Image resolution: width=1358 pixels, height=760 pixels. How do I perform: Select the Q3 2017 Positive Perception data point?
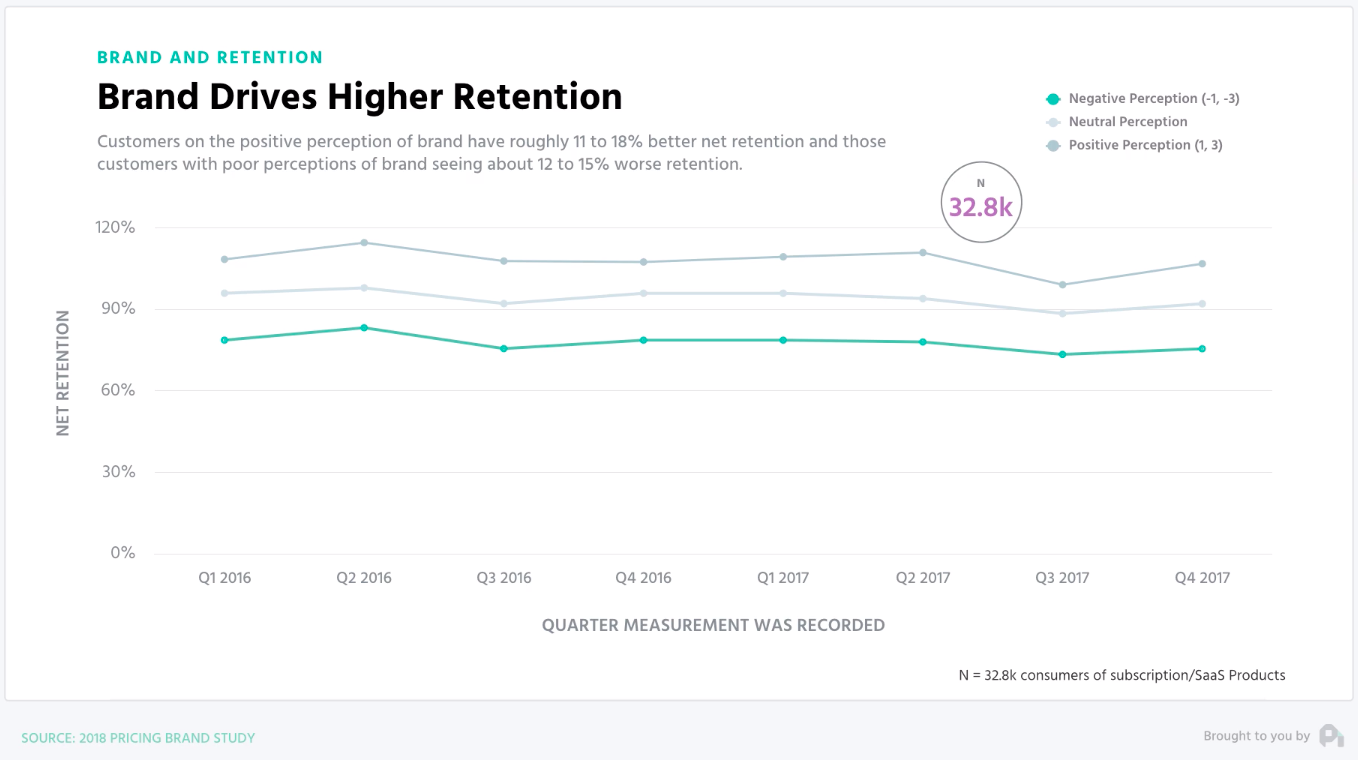click(x=1063, y=285)
